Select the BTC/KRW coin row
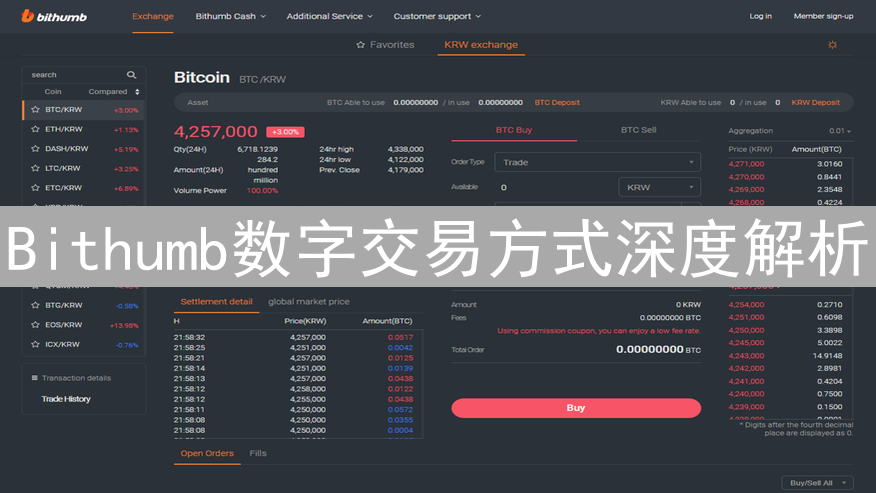Screen dimensions: 876x493 pos(84,110)
